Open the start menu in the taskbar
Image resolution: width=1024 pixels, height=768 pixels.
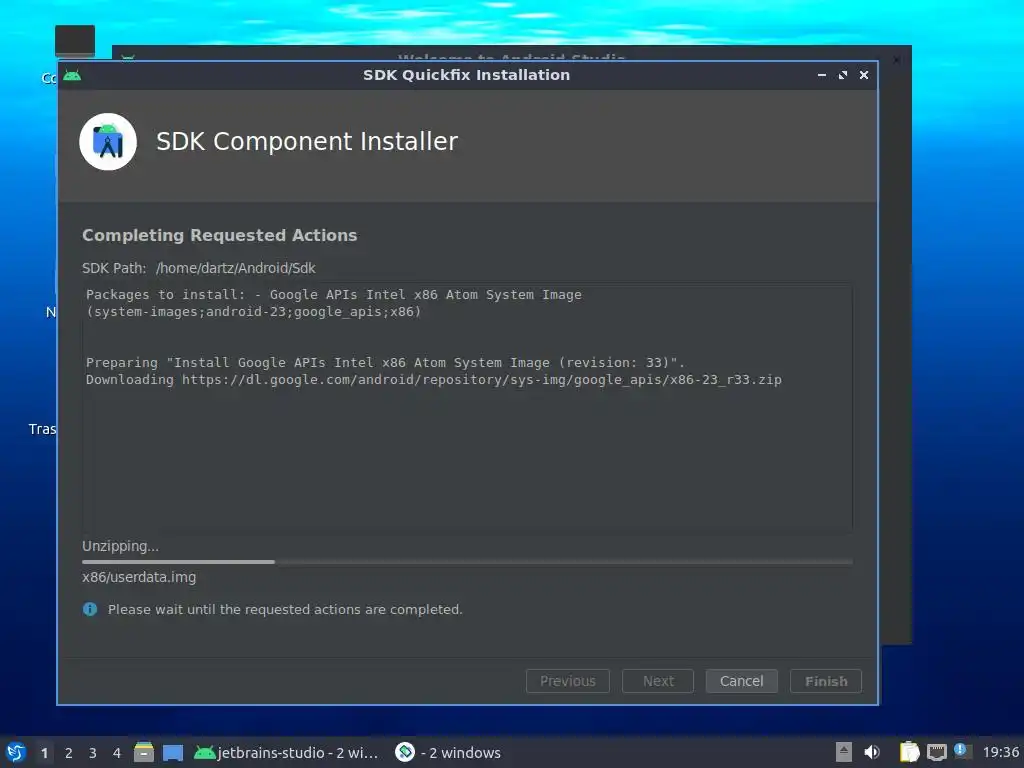pos(16,752)
